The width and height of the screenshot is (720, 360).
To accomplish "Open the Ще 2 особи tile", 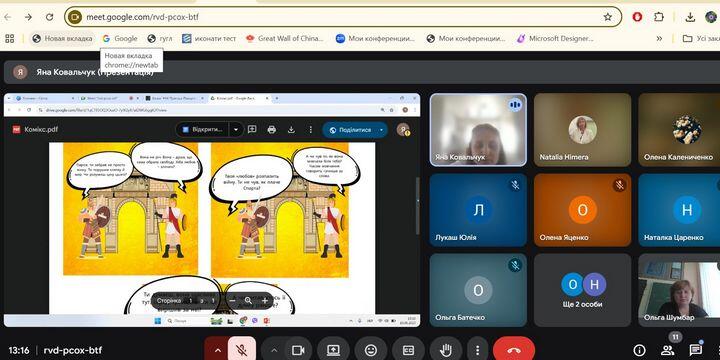I will (582, 290).
